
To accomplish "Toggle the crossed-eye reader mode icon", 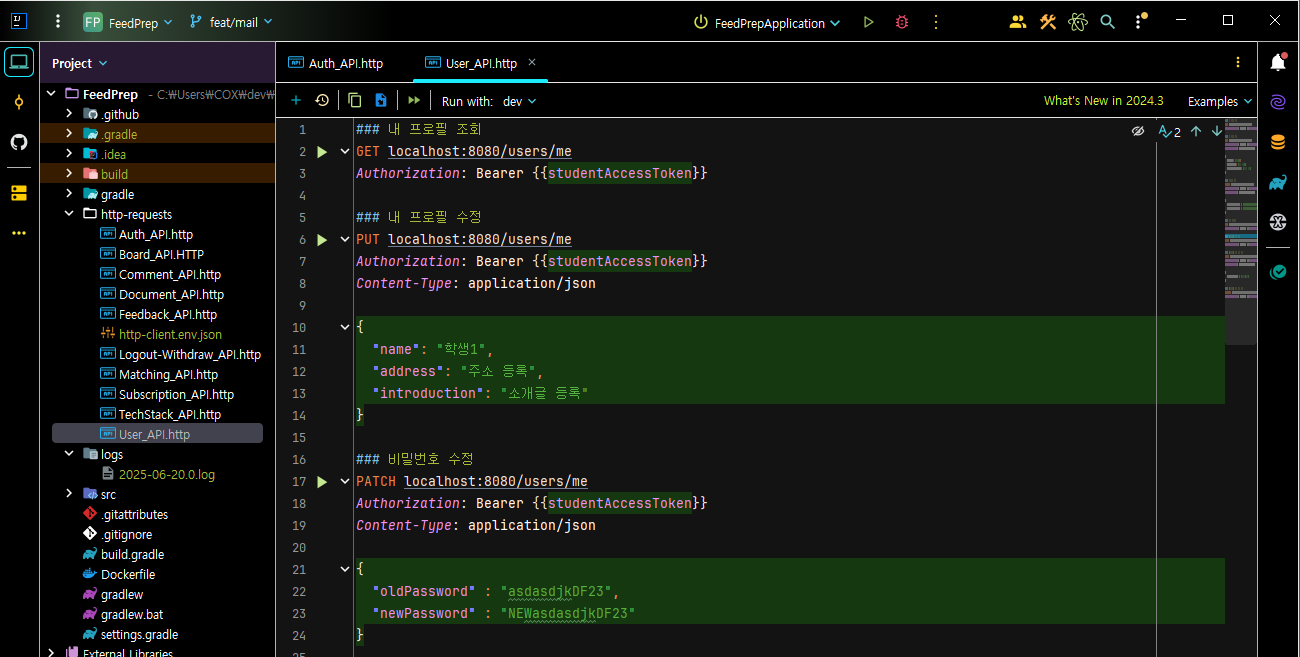I will tap(1137, 131).
